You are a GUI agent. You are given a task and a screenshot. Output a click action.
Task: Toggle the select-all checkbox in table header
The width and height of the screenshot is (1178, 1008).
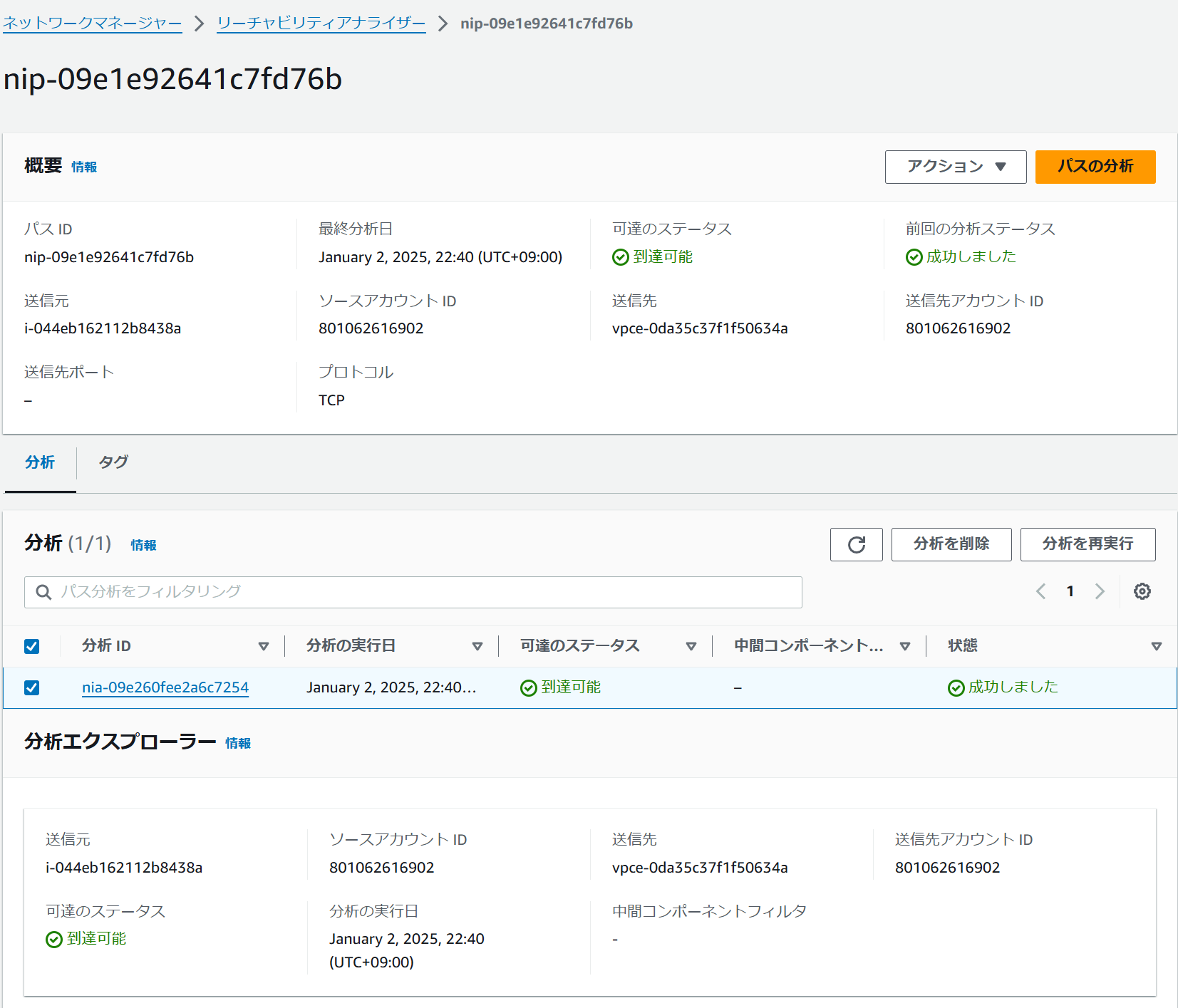(32, 646)
